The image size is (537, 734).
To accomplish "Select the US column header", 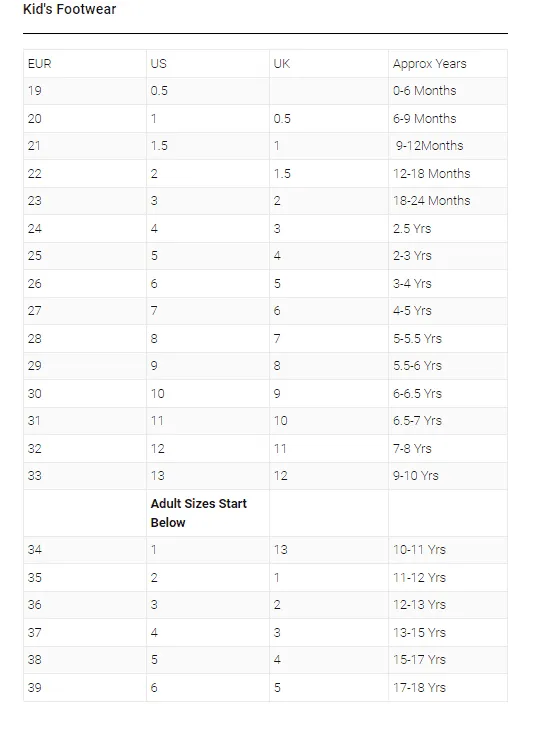I will click(x=208, y=64).
